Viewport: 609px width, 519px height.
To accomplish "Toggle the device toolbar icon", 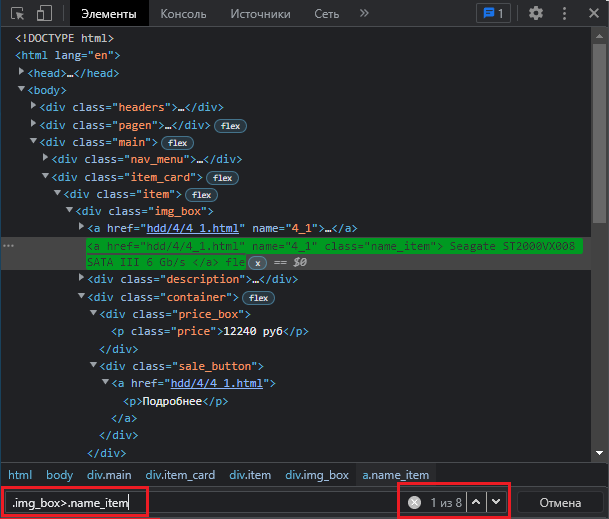I will [45, 14].
